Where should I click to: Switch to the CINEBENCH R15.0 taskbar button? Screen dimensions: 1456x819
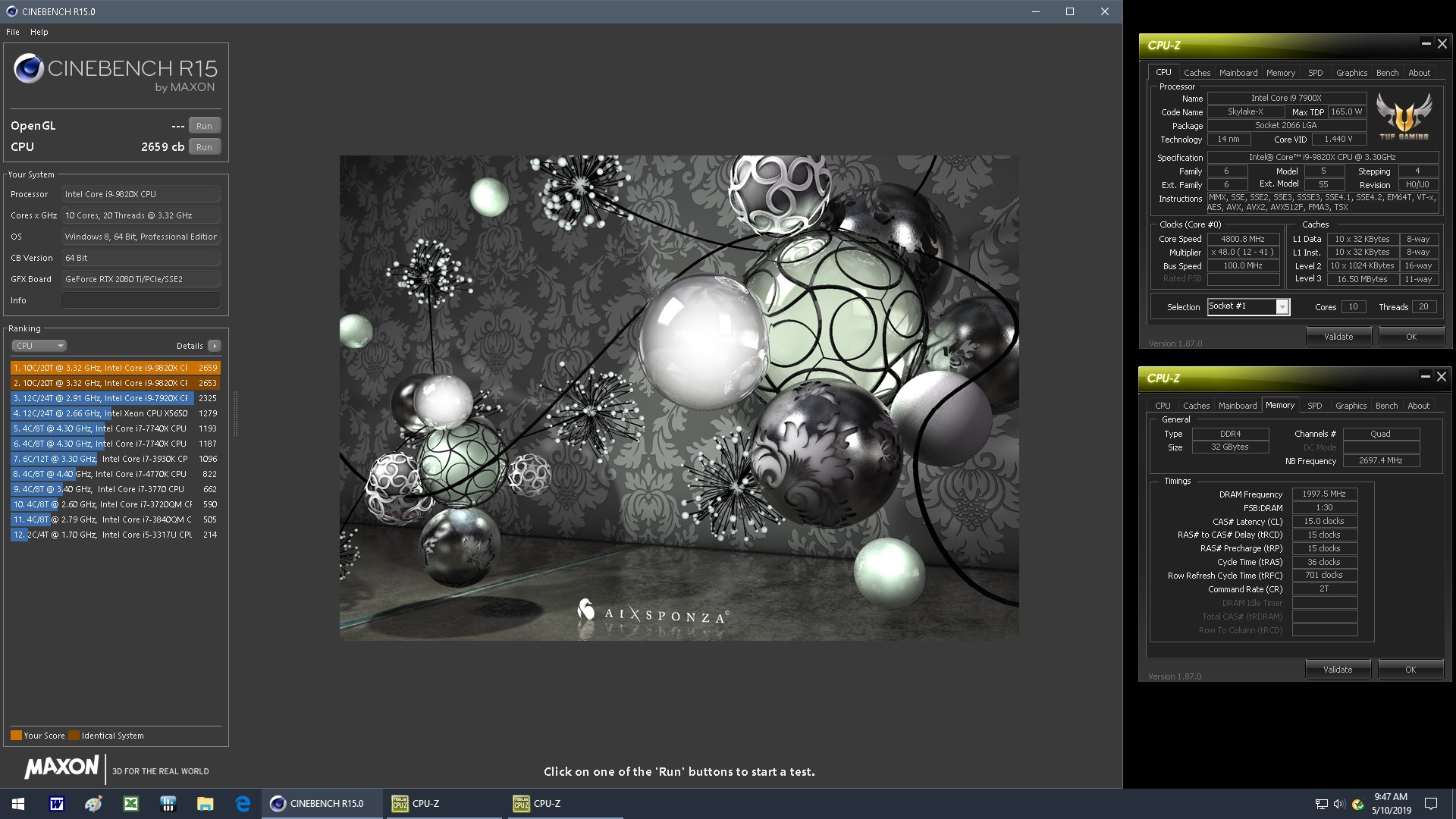322,804
